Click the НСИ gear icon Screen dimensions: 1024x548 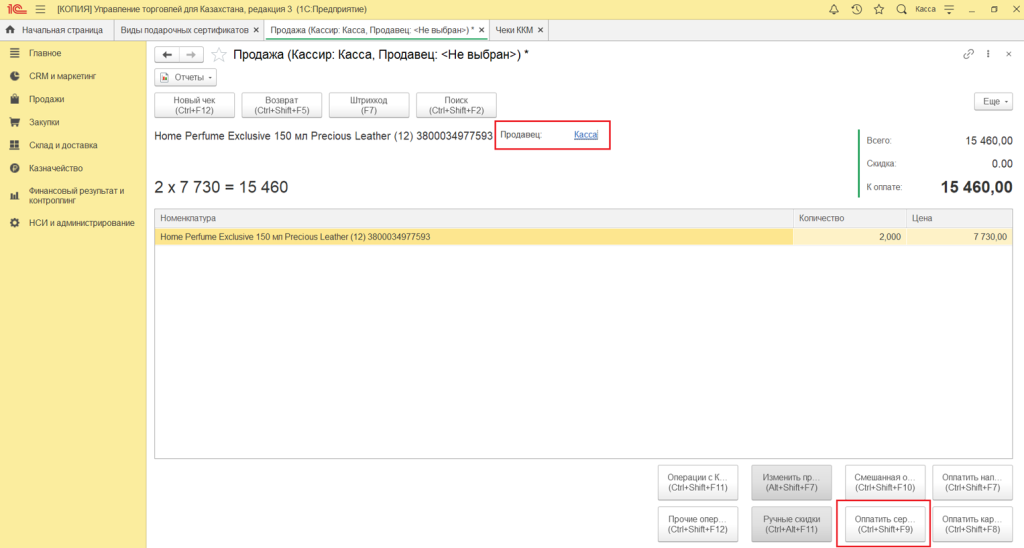point(14,223)
